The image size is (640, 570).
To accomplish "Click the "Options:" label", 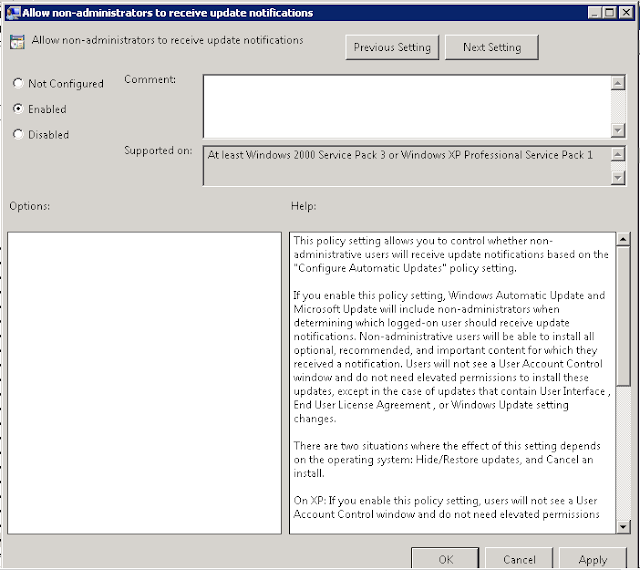I will [x=29, y=206].
